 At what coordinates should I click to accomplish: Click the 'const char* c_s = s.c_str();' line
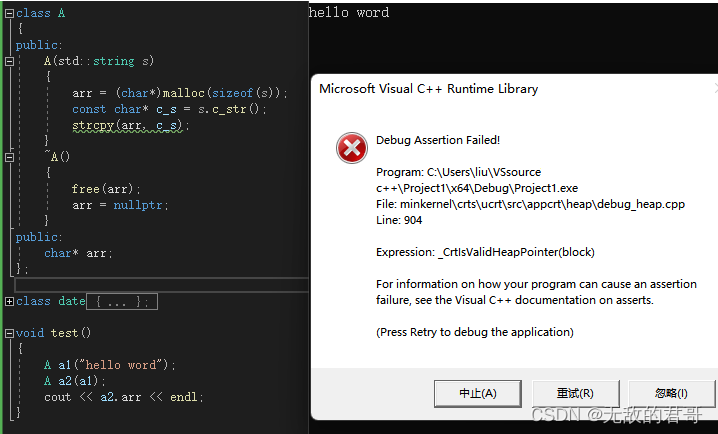point(169,109)
